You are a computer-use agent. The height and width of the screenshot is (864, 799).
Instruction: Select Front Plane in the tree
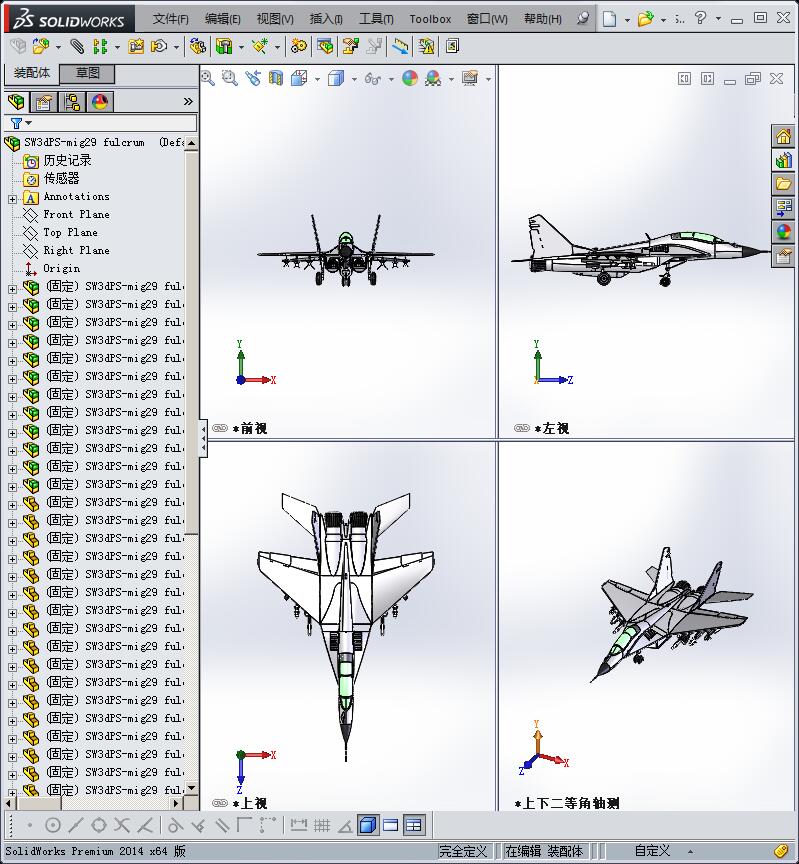click(x=77, y=214)
